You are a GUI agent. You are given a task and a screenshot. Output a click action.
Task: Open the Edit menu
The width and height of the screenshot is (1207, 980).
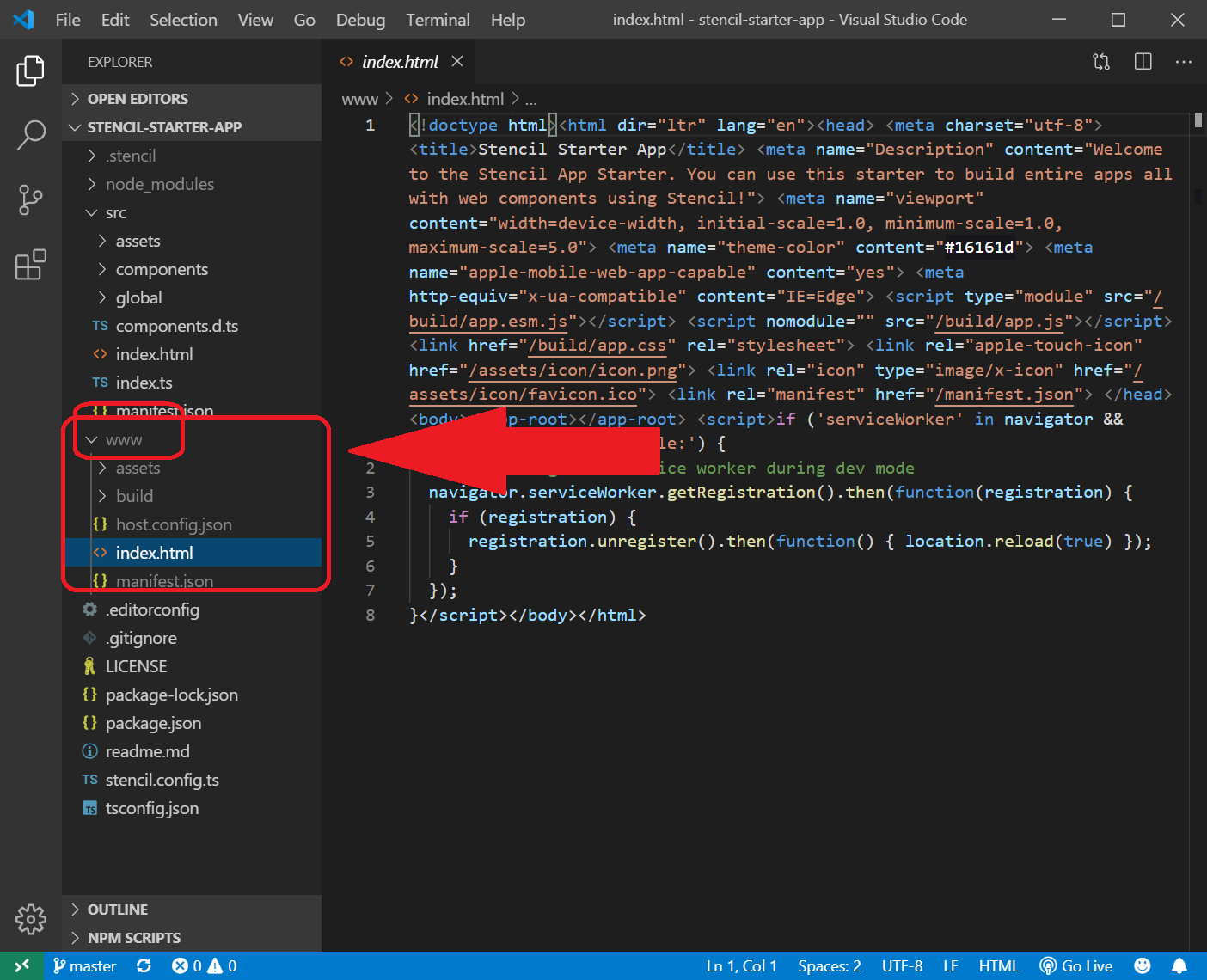coord(115,20)
